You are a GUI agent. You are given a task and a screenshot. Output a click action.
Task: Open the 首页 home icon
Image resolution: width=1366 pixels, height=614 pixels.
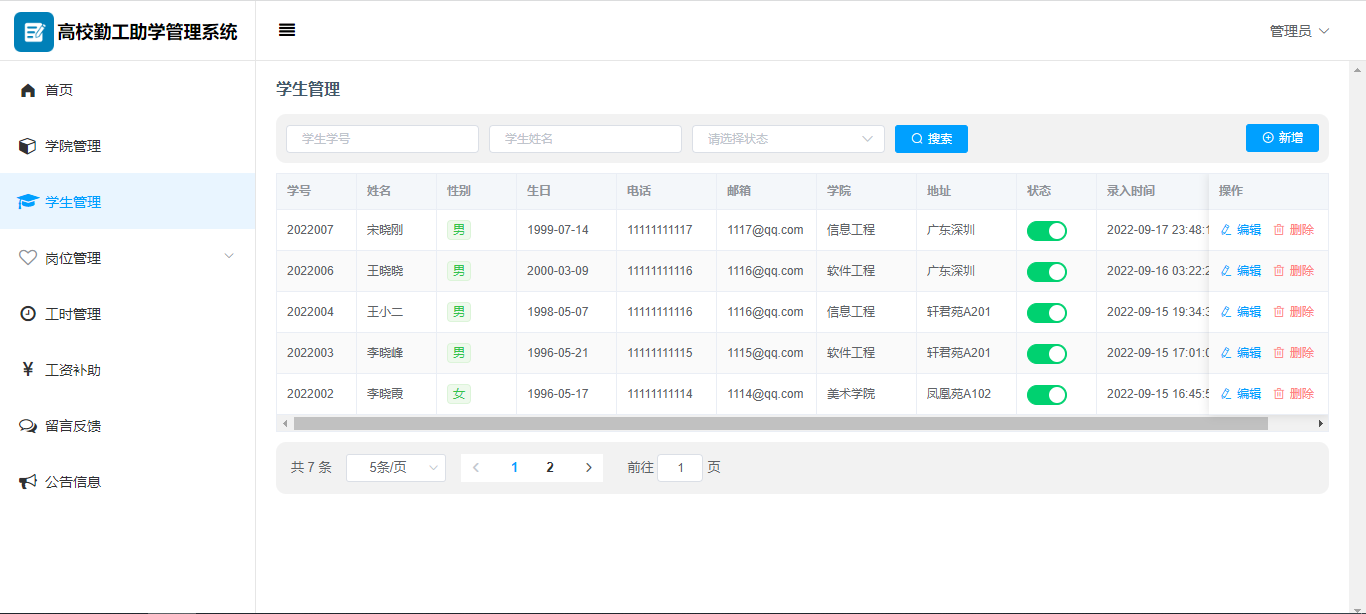coord(28,90)
